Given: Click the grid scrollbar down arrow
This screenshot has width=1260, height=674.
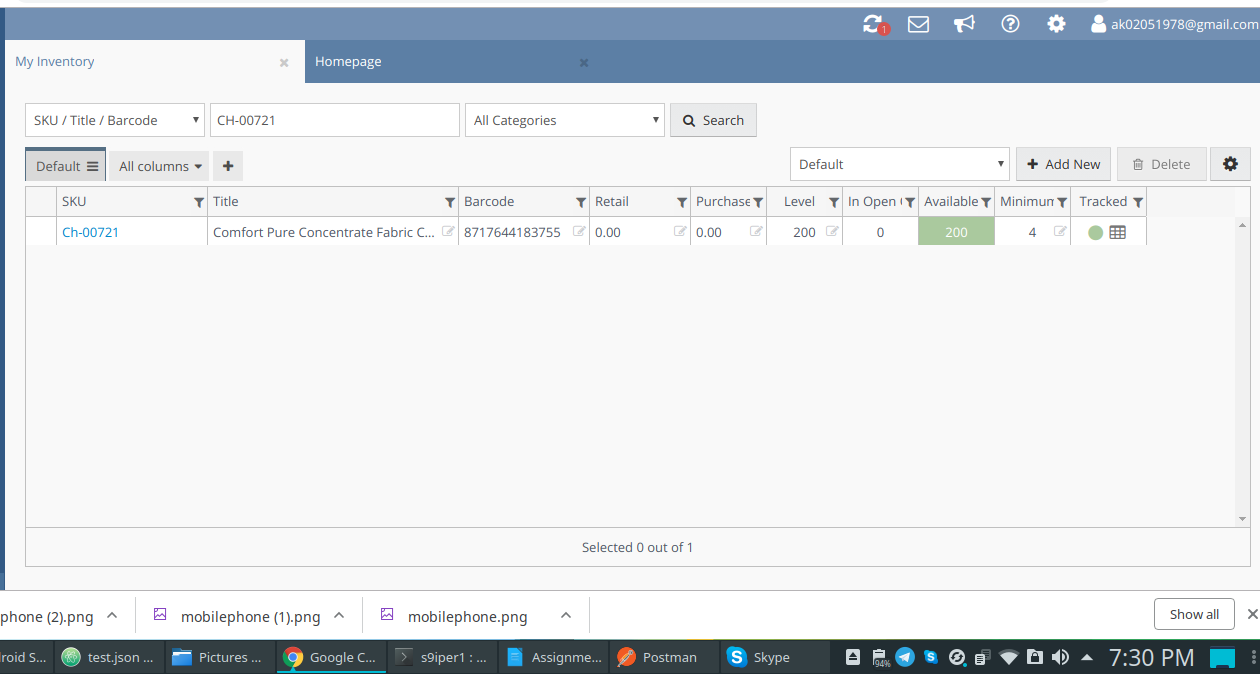Looking at the screenshot, I should coord(1243,519).
